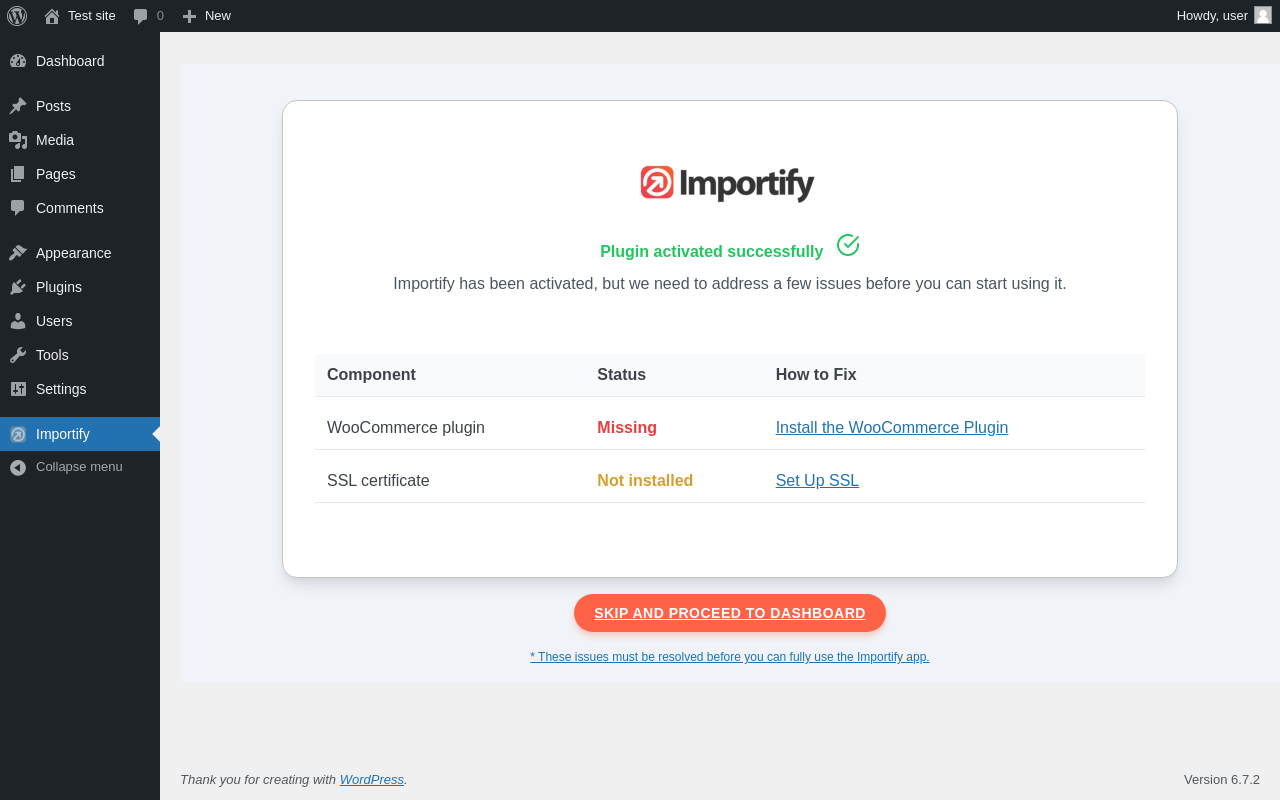Click Howdy, user account text
Image resolution: width=1280 pixels, height=800 pixels.
pos(1212,16)
